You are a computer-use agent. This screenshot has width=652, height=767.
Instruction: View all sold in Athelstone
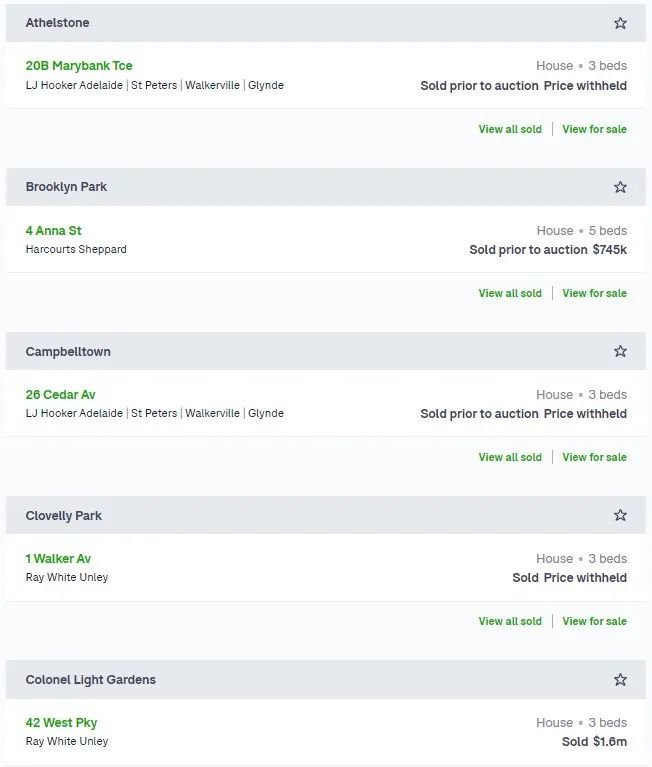(510, 129)
